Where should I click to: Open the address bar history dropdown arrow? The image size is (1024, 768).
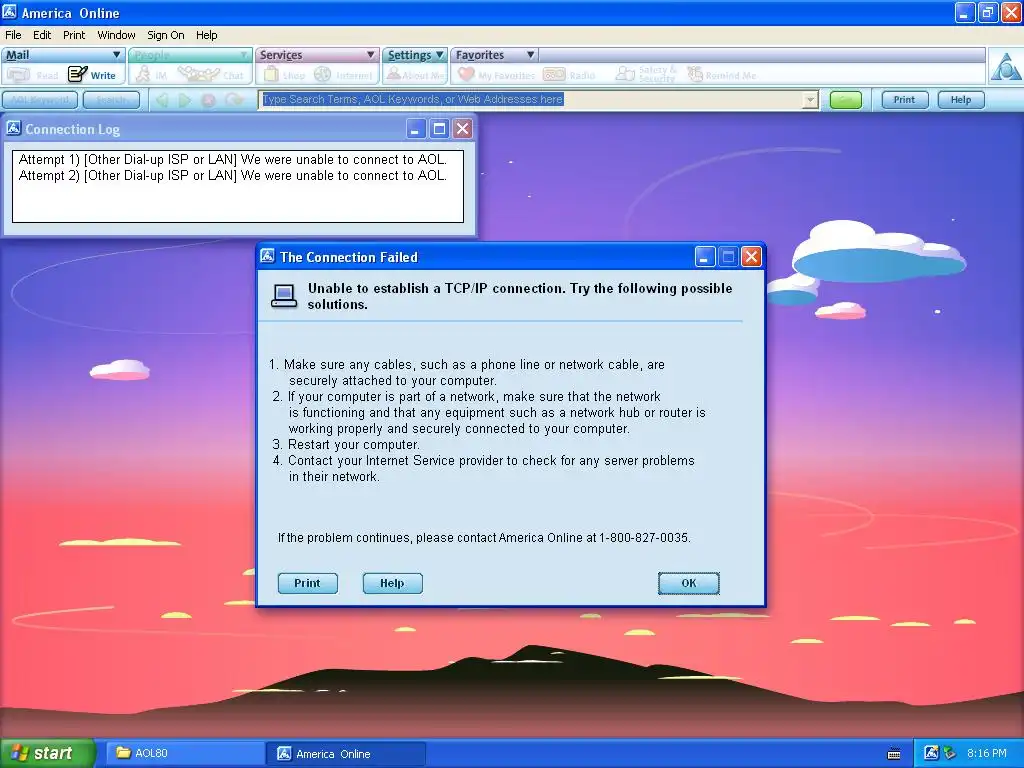tap(810, 100)
